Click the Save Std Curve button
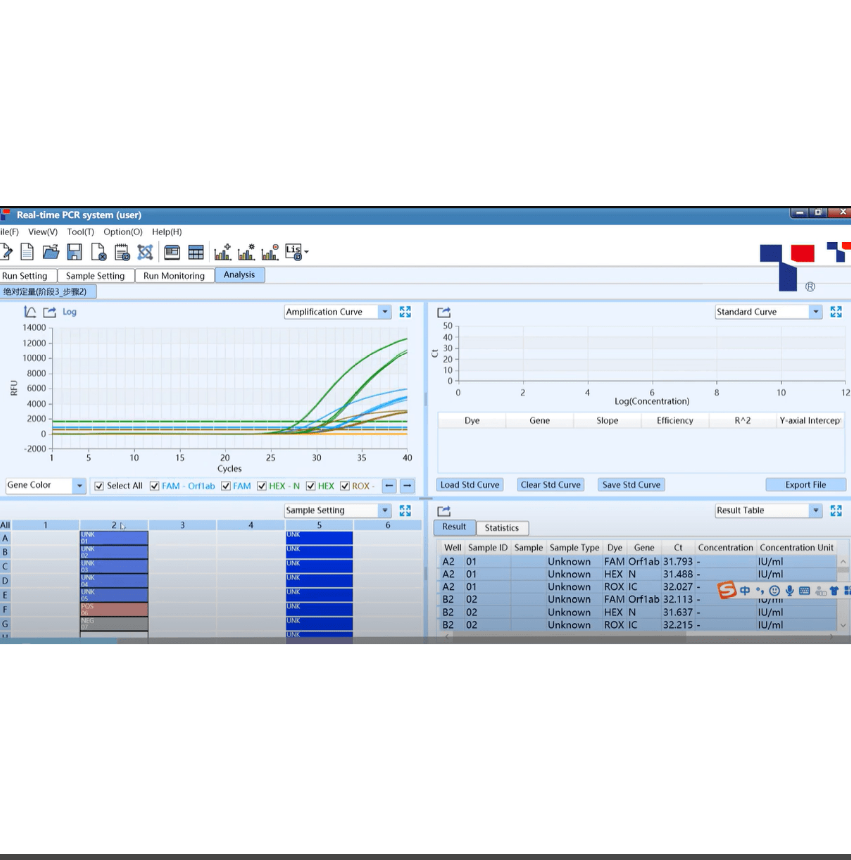The height and width of the screenshot is (860, 851). click(x=631, y=485)
